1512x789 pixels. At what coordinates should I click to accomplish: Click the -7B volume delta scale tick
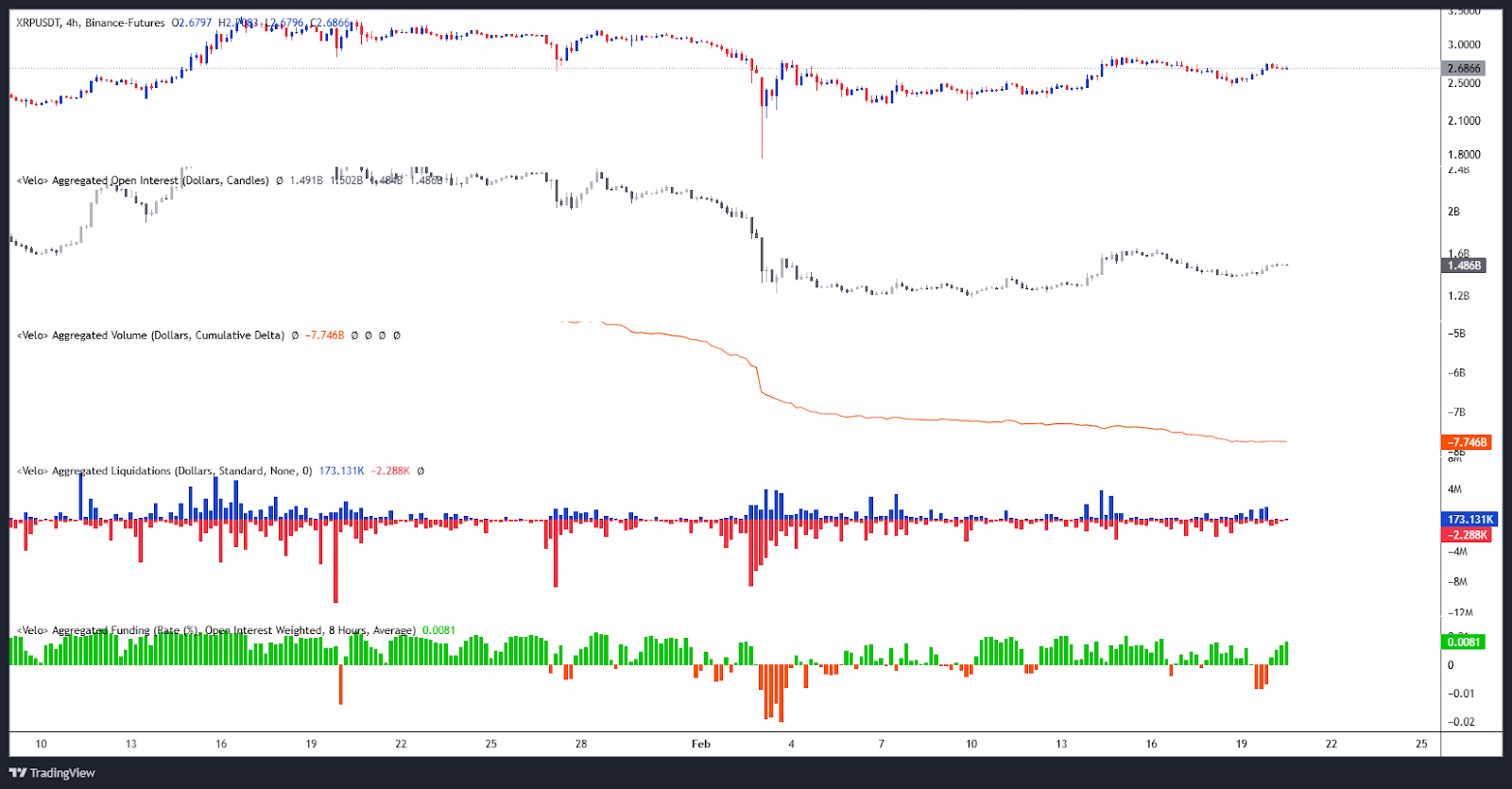(1456, 413)
